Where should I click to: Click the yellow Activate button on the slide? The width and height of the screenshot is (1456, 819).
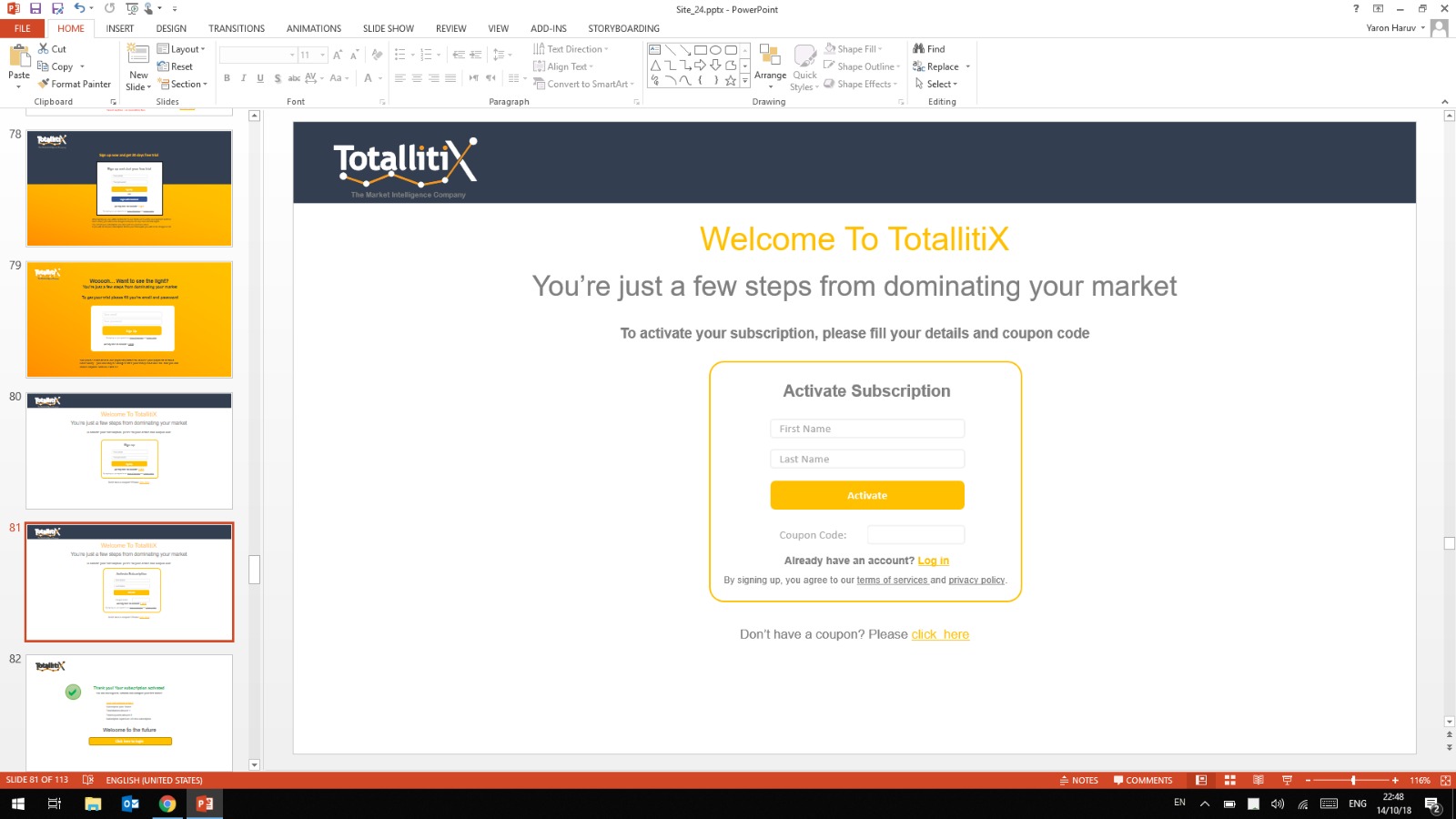click(x=867, y=495)
